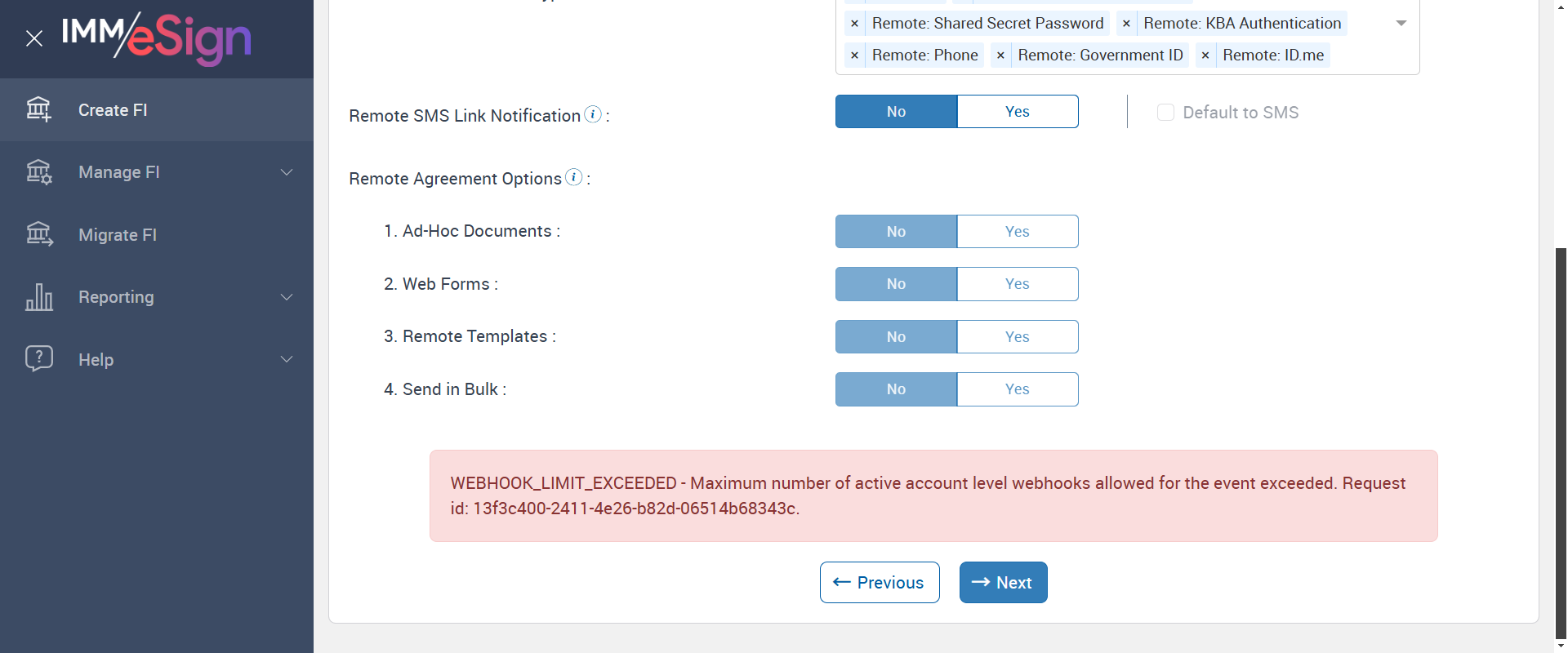The height and width of the screenshot is (653, 1568).
Task: Open the authentication types dropdown arrow
Action: pos(1401,24)
